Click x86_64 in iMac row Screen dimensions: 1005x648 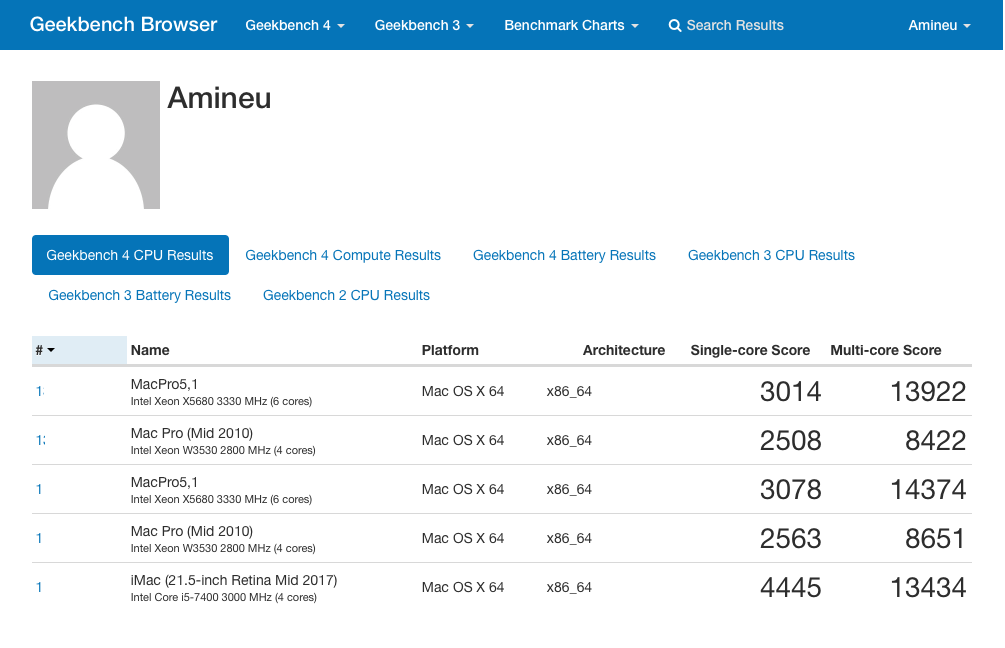click(569, 587)
